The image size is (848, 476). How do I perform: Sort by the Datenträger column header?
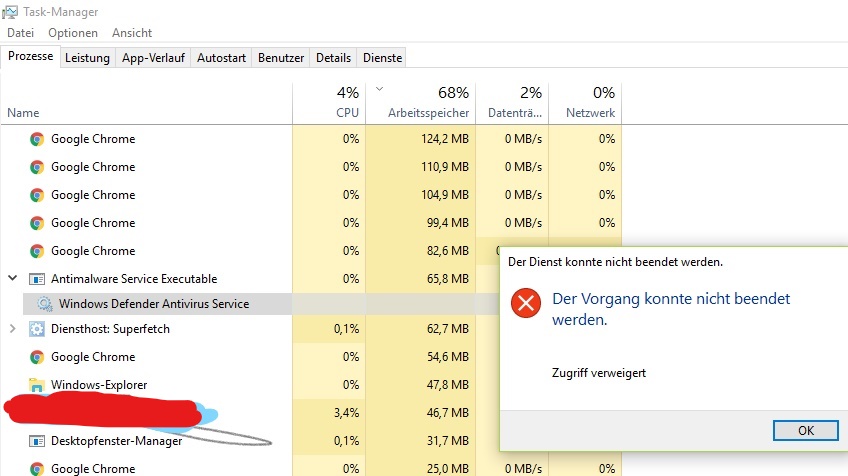512,104
